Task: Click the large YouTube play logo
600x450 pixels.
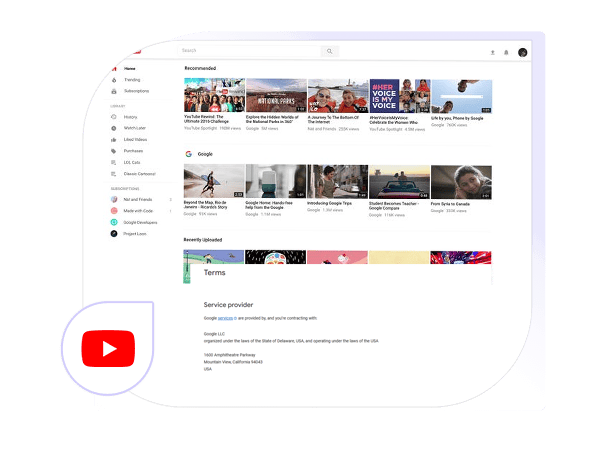Action: point(108,349)
